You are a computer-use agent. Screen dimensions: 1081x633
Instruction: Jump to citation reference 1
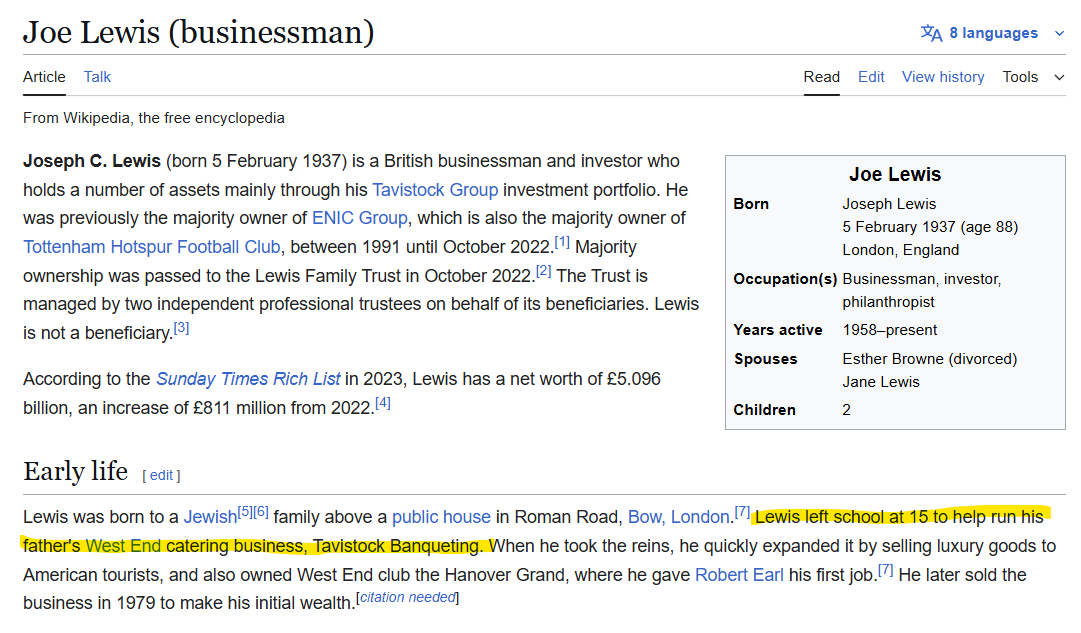(562, 242)
